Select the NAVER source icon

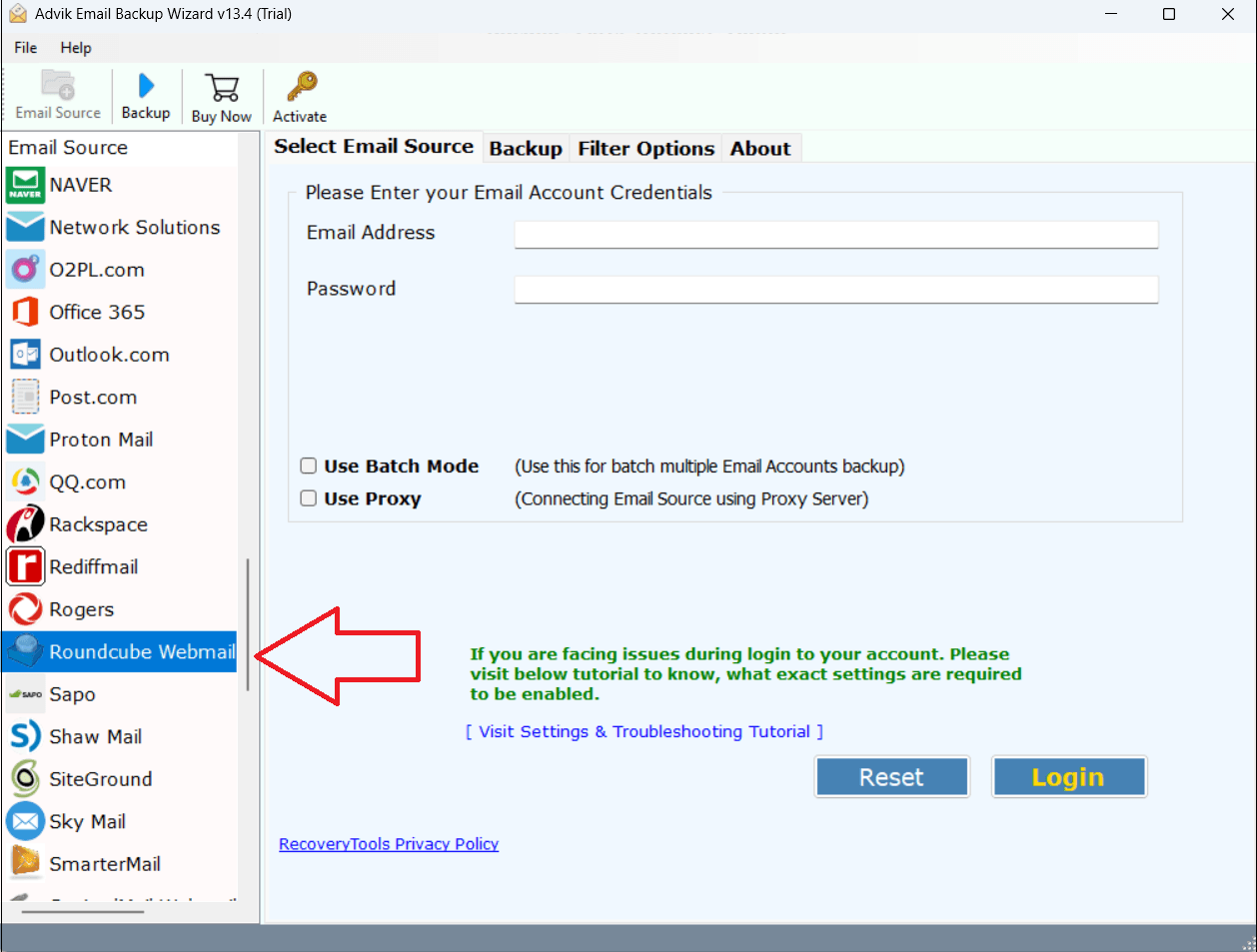[x=25, y=185]
